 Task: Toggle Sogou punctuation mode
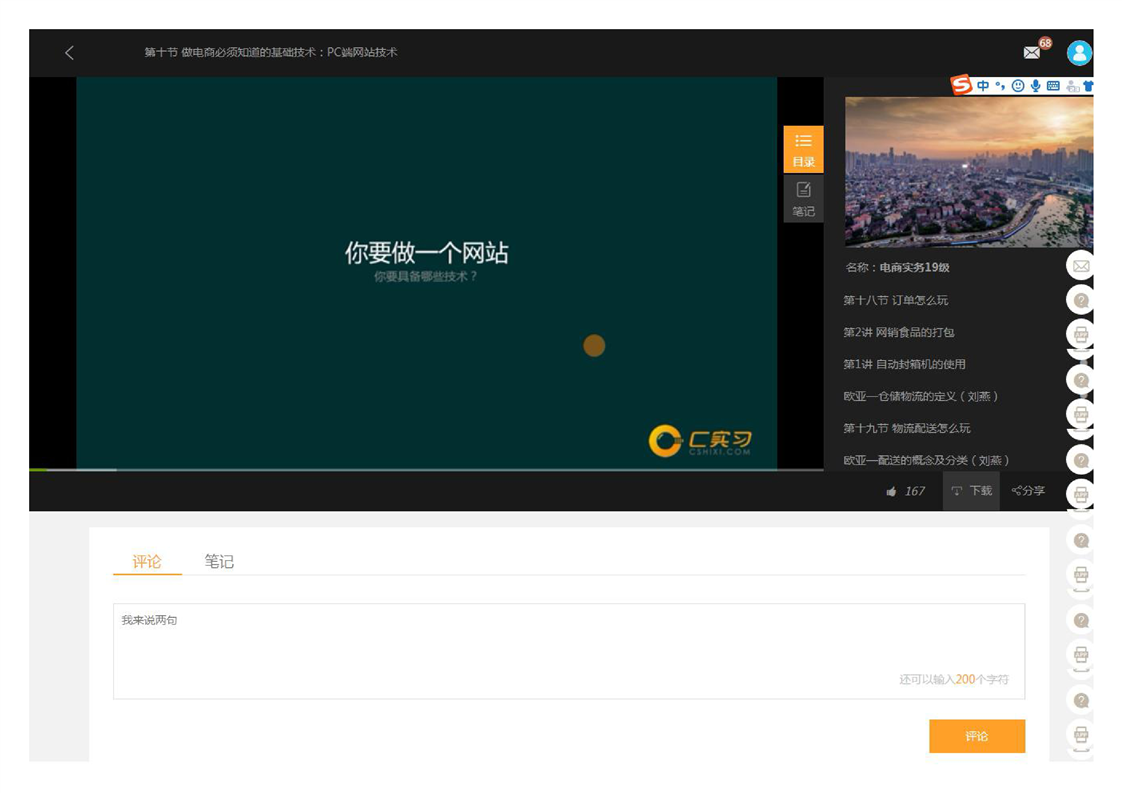click(1000, 86)
